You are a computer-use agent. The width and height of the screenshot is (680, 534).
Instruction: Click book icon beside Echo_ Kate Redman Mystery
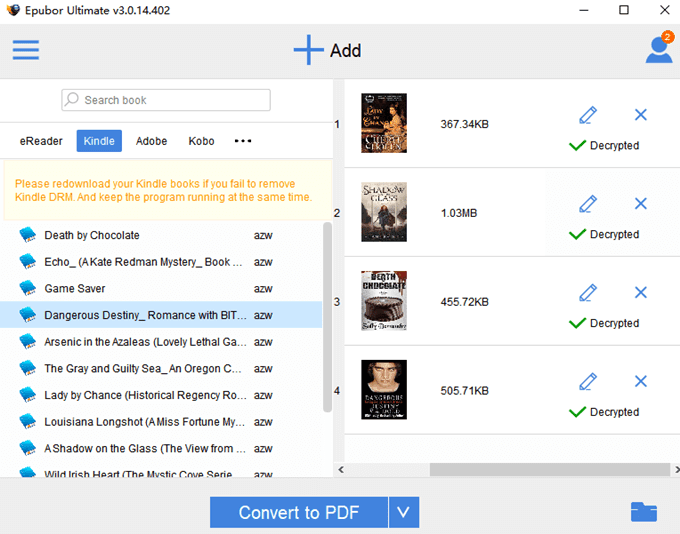point(28,262)
